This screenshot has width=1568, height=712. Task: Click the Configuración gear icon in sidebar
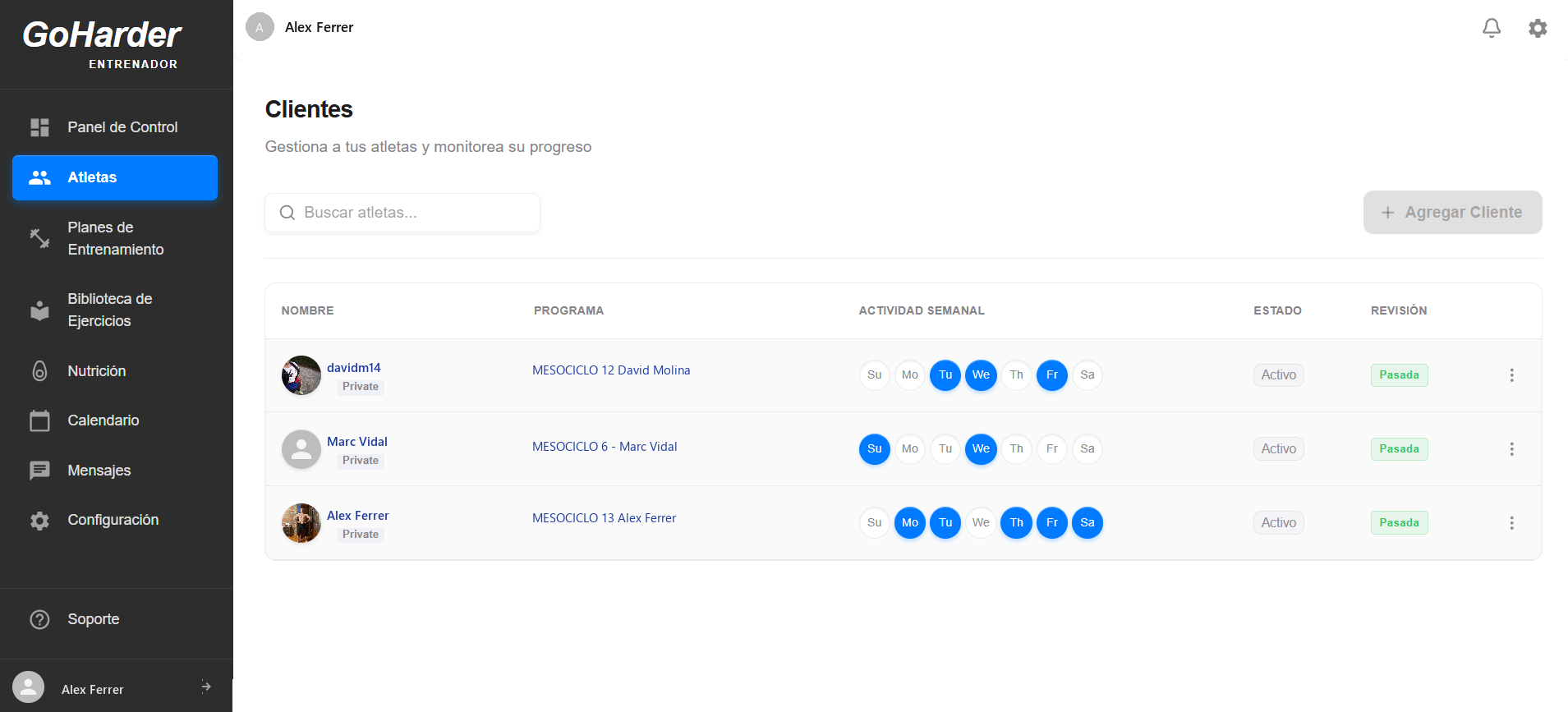39,521
